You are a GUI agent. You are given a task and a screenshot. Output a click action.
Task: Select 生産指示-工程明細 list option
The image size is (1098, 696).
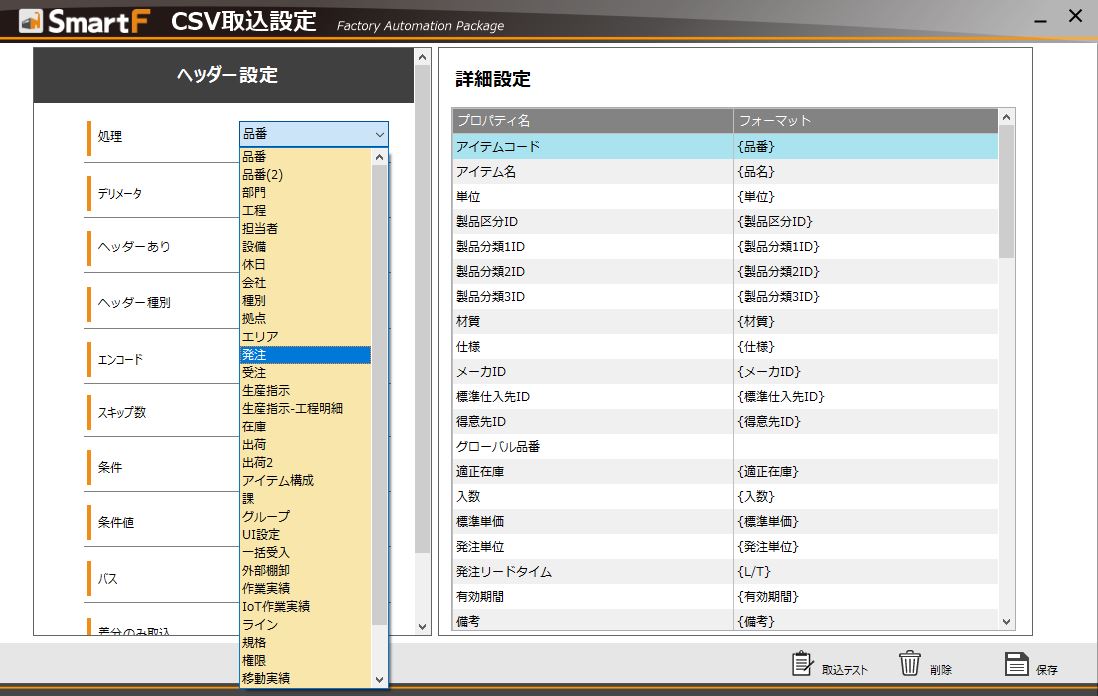pos(305,409)
